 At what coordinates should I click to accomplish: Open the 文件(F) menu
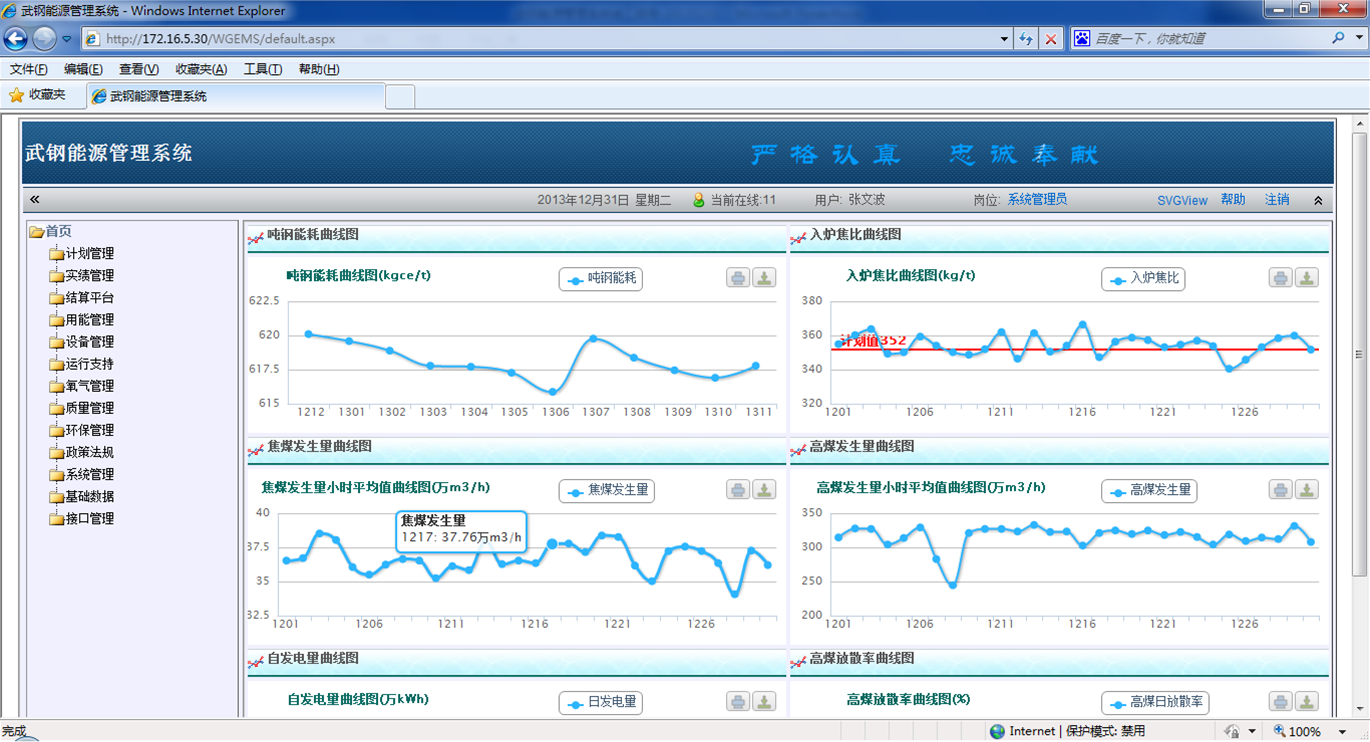29,70
